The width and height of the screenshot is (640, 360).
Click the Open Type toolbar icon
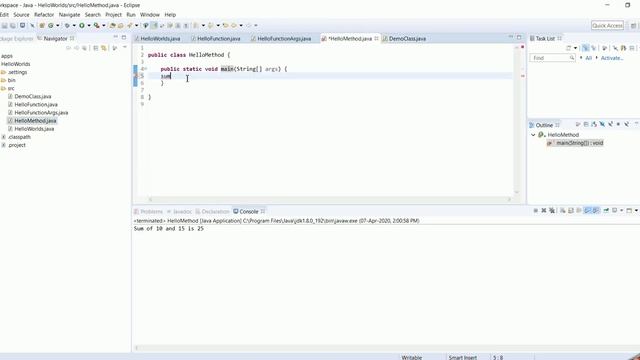(x=112, y=25)
